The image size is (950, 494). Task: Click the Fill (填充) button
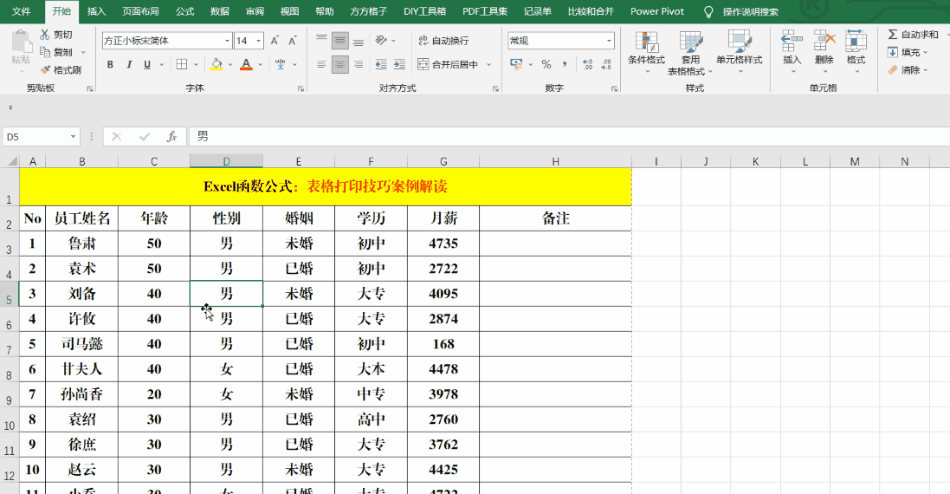[908, 52]
